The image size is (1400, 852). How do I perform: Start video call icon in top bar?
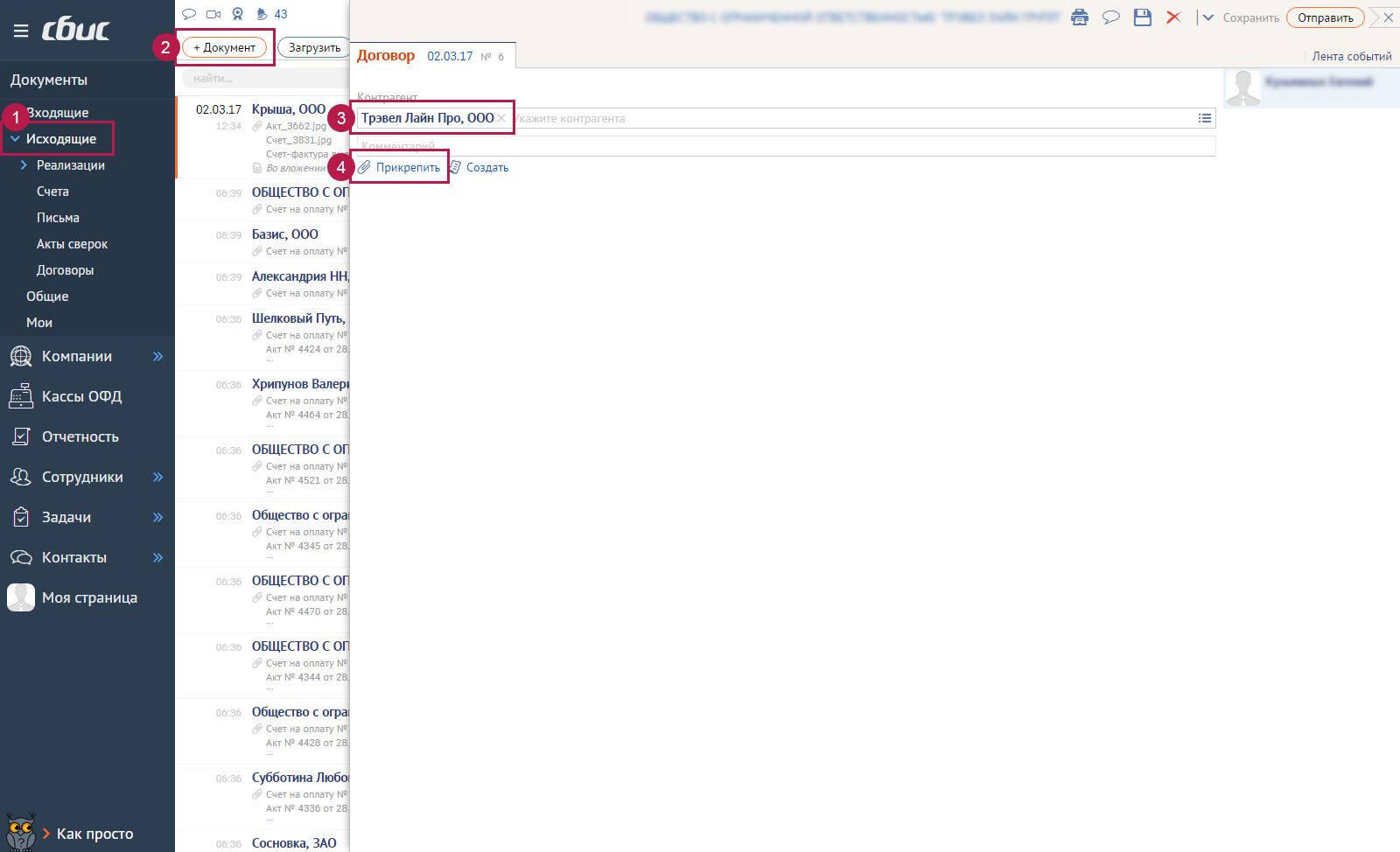(x=213, y=14)
